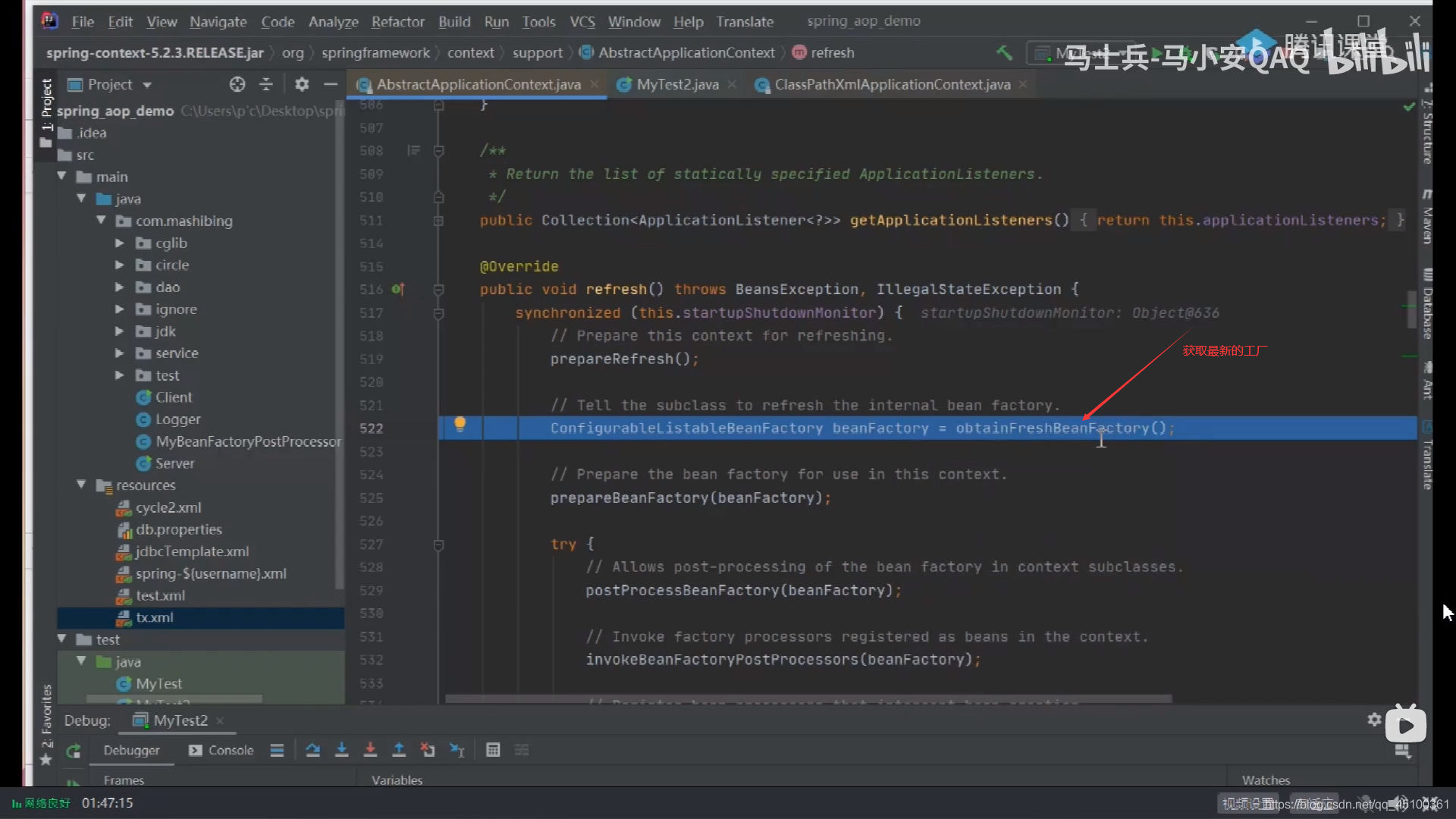Open the Navigate menu

pyautogui.click(x=218, y=22)
